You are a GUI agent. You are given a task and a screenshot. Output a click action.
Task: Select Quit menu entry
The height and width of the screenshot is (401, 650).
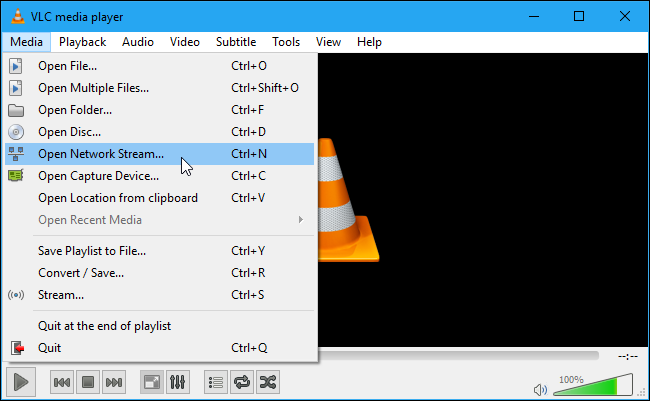(160, 348)
